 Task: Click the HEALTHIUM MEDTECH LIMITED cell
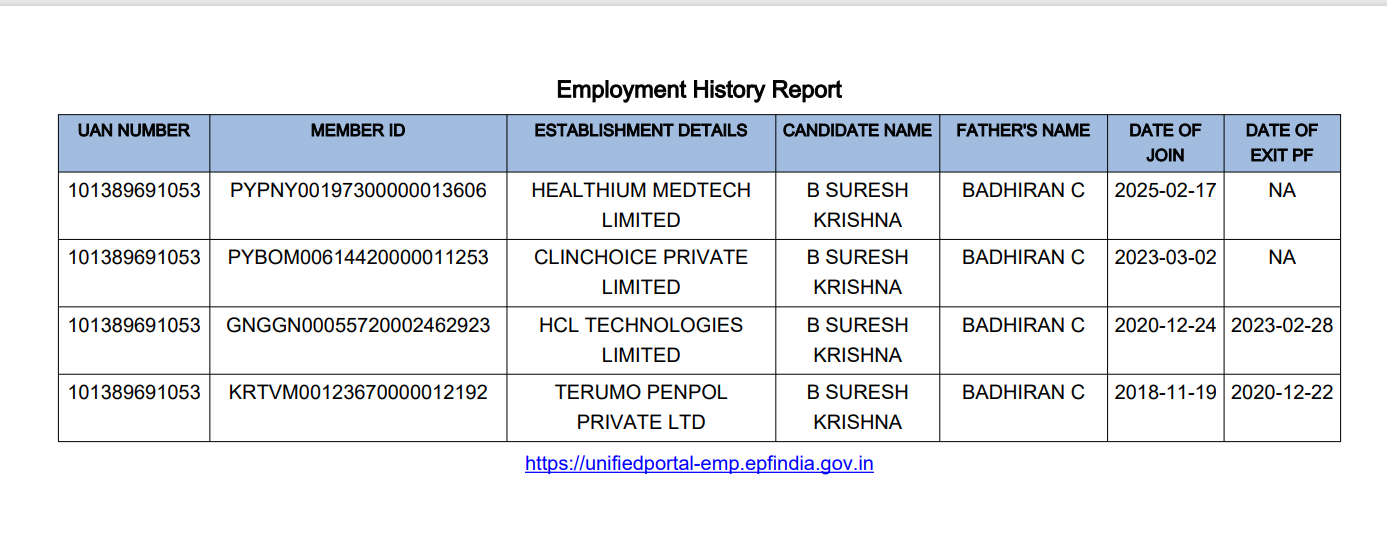[641, 204]
